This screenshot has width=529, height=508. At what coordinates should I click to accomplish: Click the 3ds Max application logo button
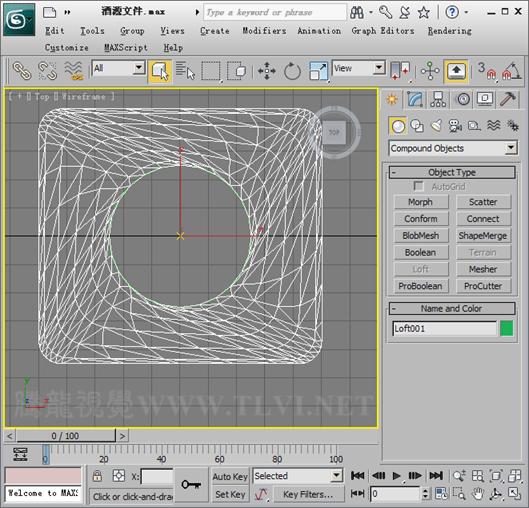pyautogui.click(x=19, y=20)
